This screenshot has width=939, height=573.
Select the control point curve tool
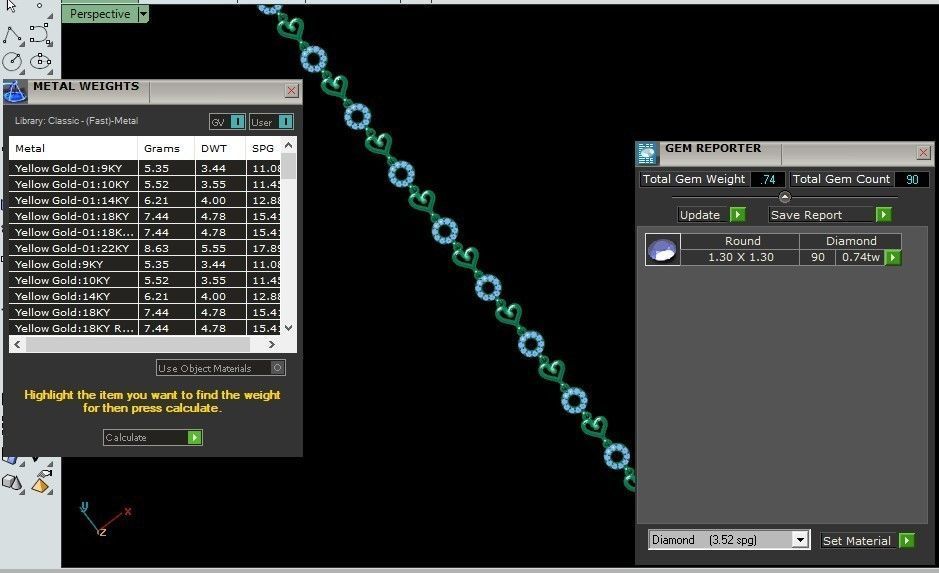point(40,35)
